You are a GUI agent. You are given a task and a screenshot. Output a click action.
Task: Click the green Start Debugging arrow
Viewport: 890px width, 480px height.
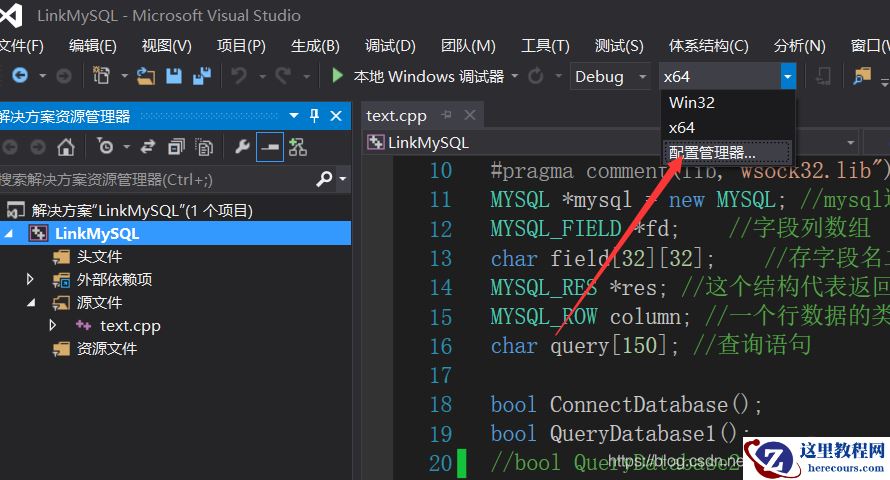coord(337,76)
